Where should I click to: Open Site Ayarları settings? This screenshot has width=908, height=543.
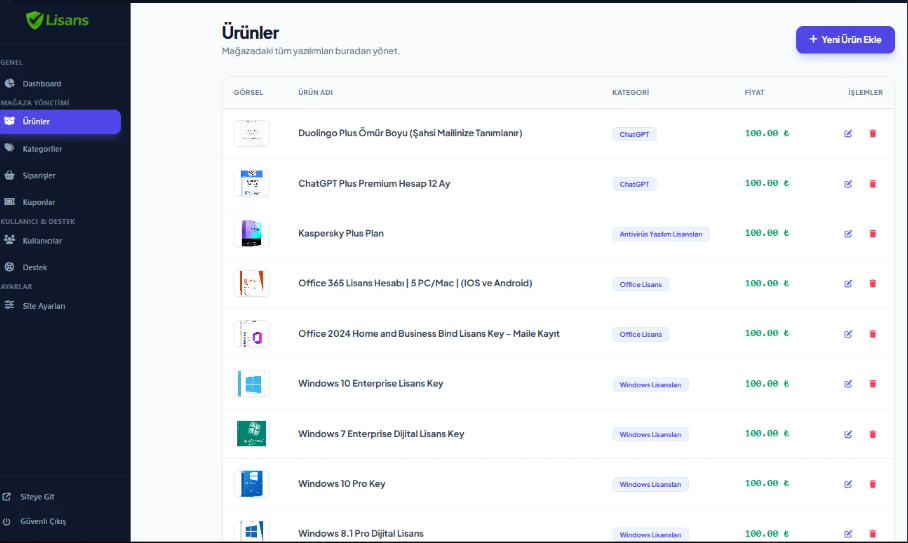44,306
